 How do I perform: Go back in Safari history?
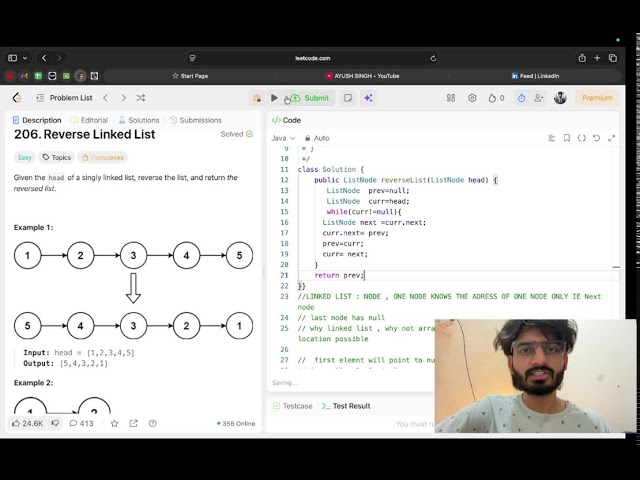[x=44, y=58]
